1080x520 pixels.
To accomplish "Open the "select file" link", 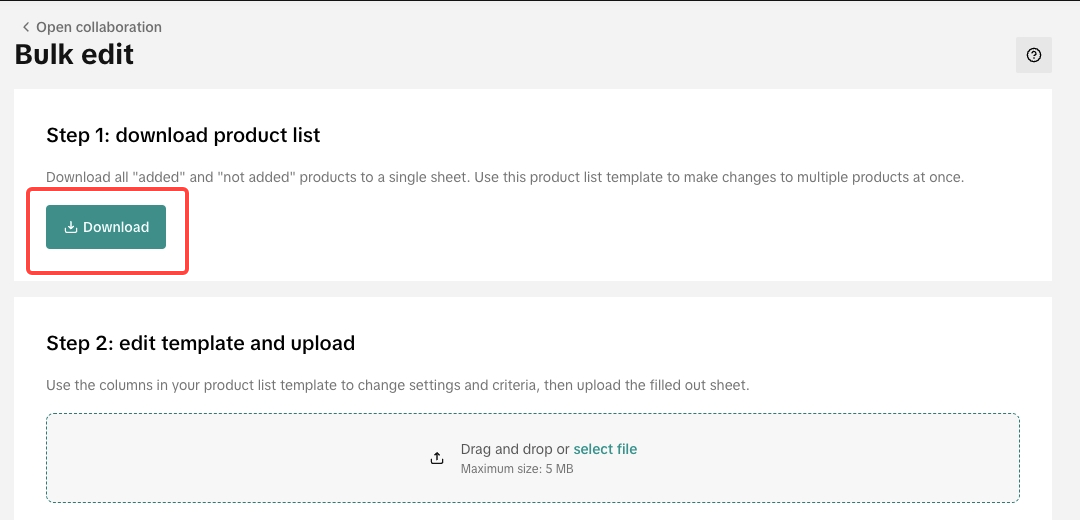I will pyautogui.click(x=605, y=449).
